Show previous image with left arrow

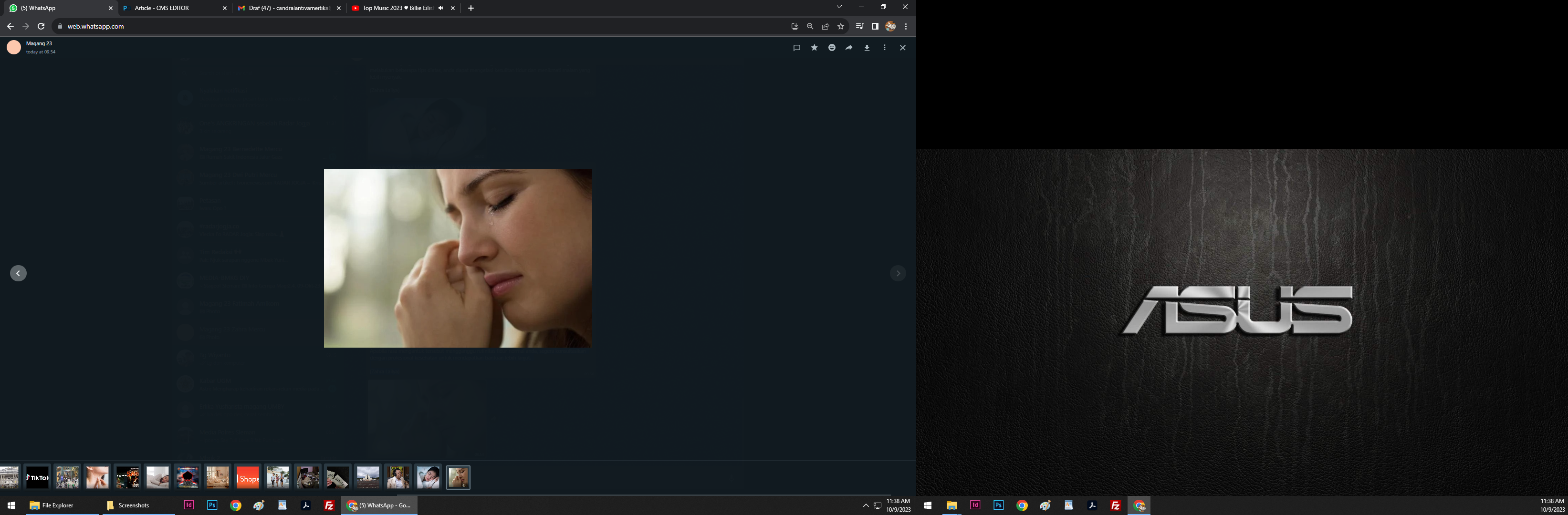[18, 274]
